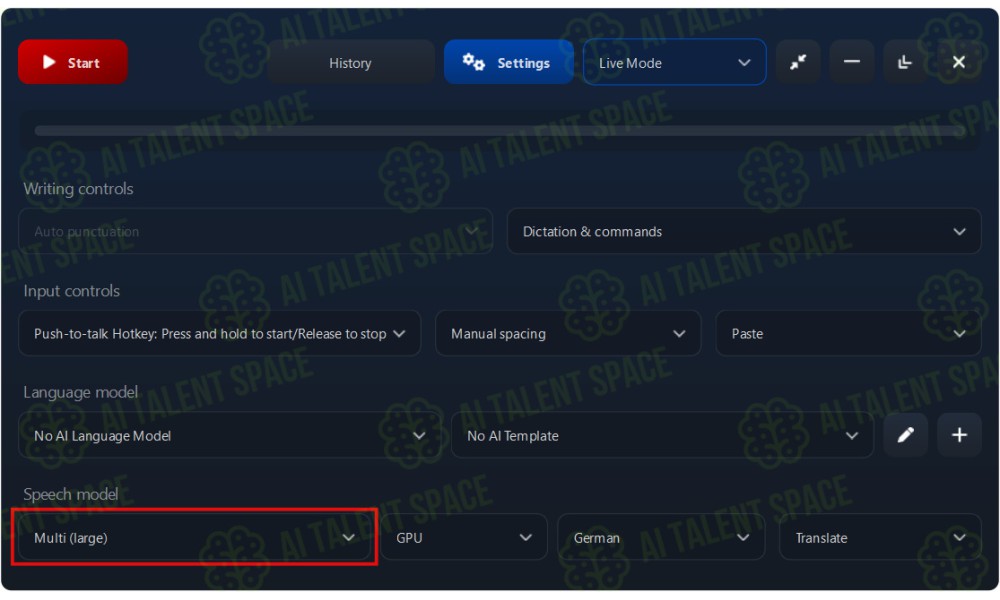Click the pencil edit template icon
Viewport: 1000px width, 600px height.
coord(905,435)
